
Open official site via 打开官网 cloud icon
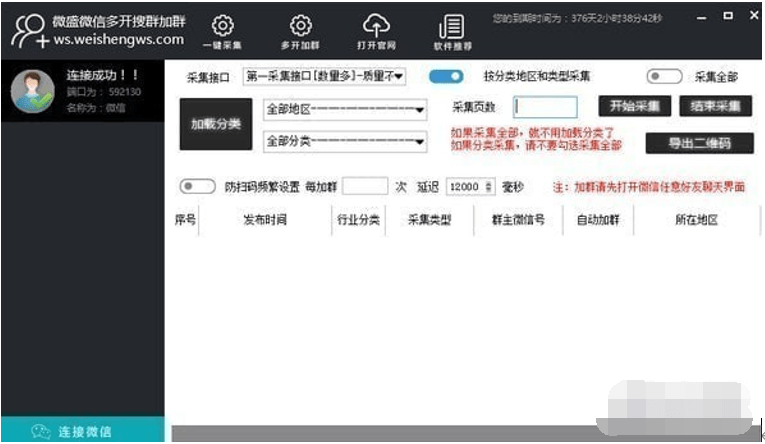pos(376,26)
